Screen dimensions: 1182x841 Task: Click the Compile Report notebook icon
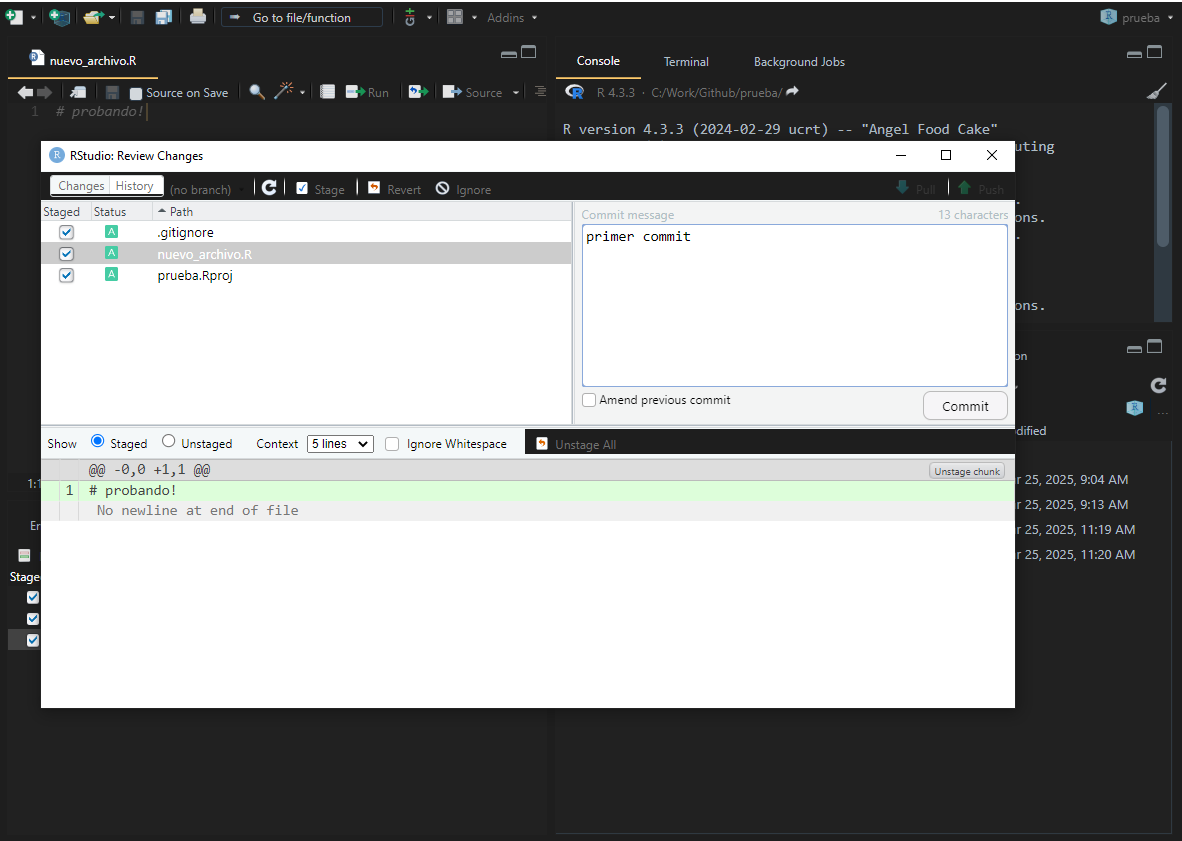pyautogui.click(x=327, y=92)
